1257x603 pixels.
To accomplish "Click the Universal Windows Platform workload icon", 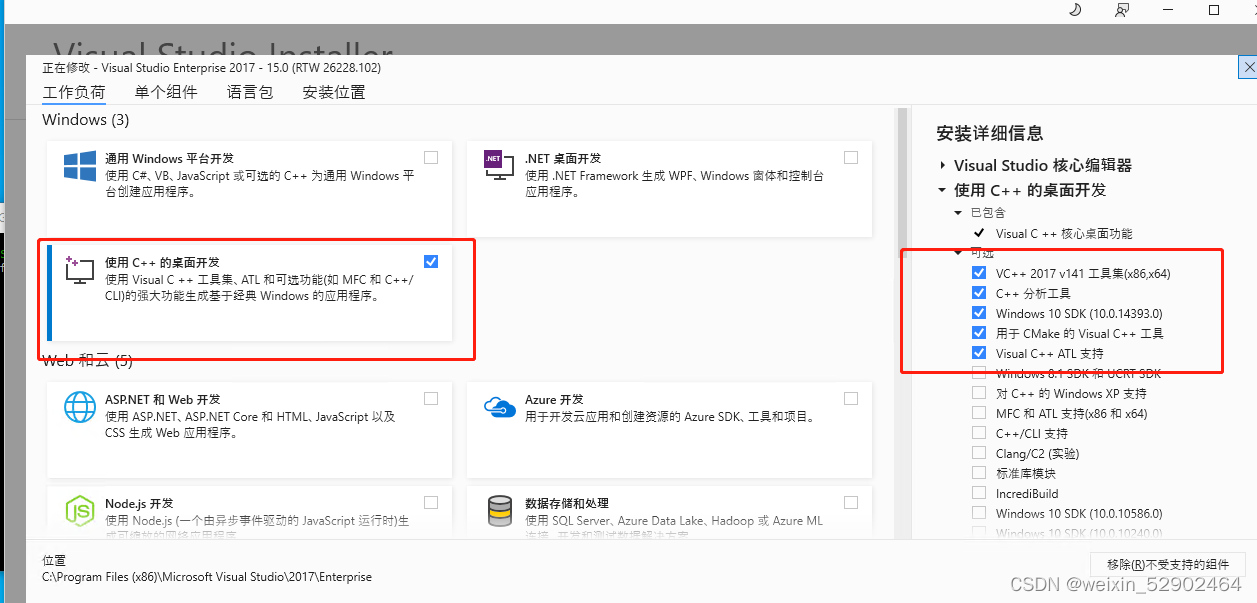I will click(80, 166).
